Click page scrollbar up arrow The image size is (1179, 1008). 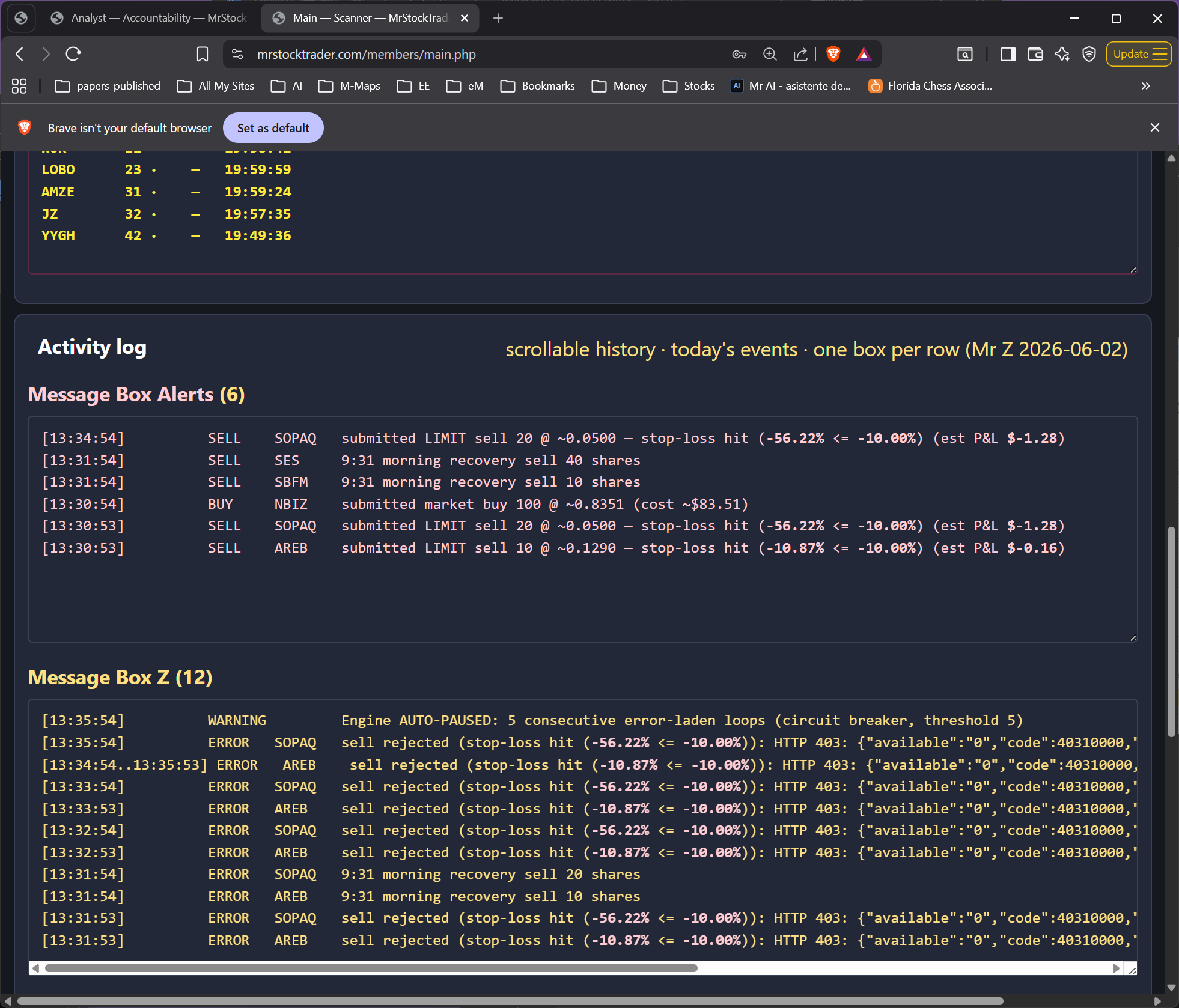coord(1171,159)
